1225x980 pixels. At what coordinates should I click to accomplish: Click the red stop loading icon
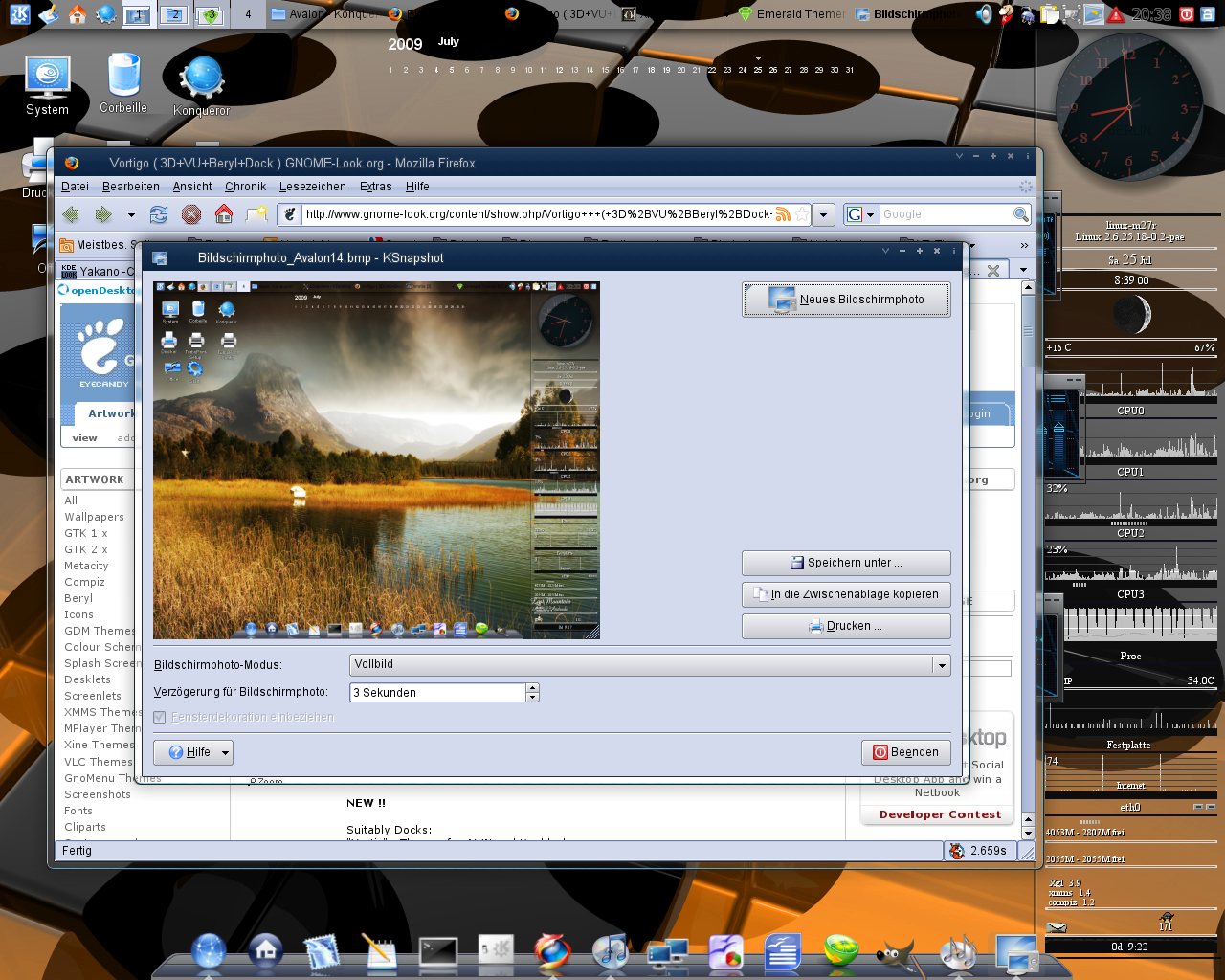coord(191,214)
